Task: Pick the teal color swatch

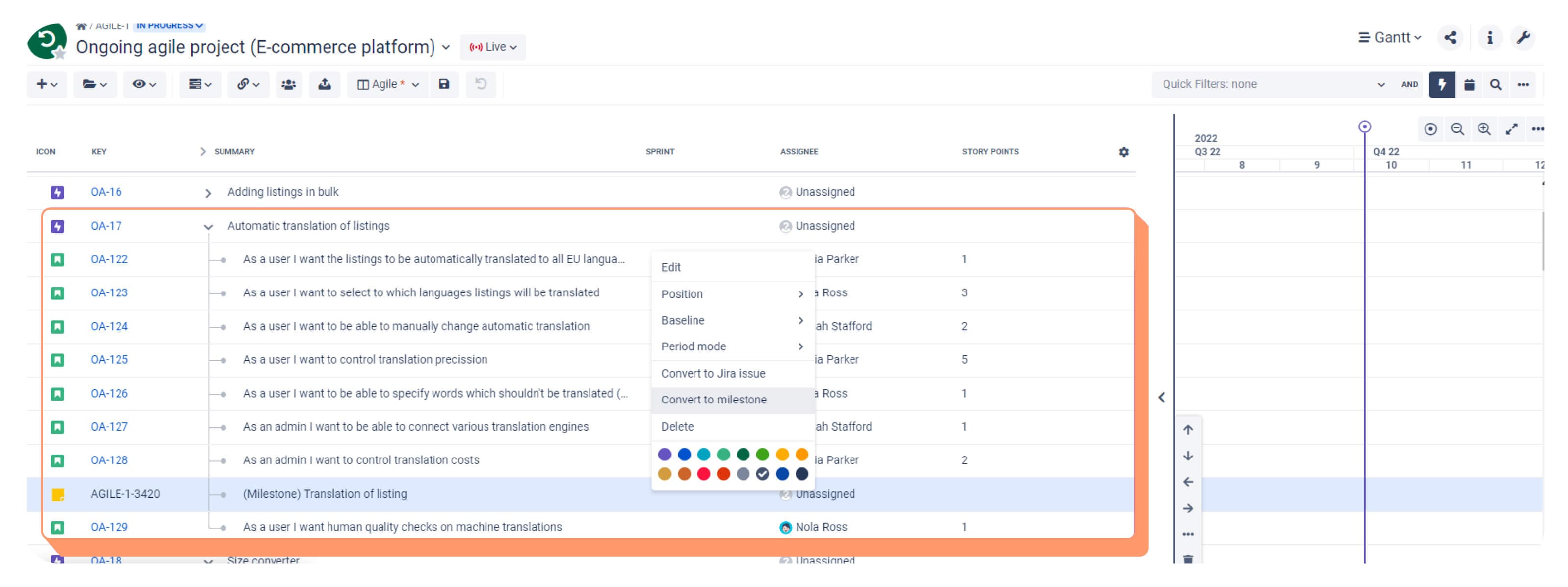Action: pos(704,454)
